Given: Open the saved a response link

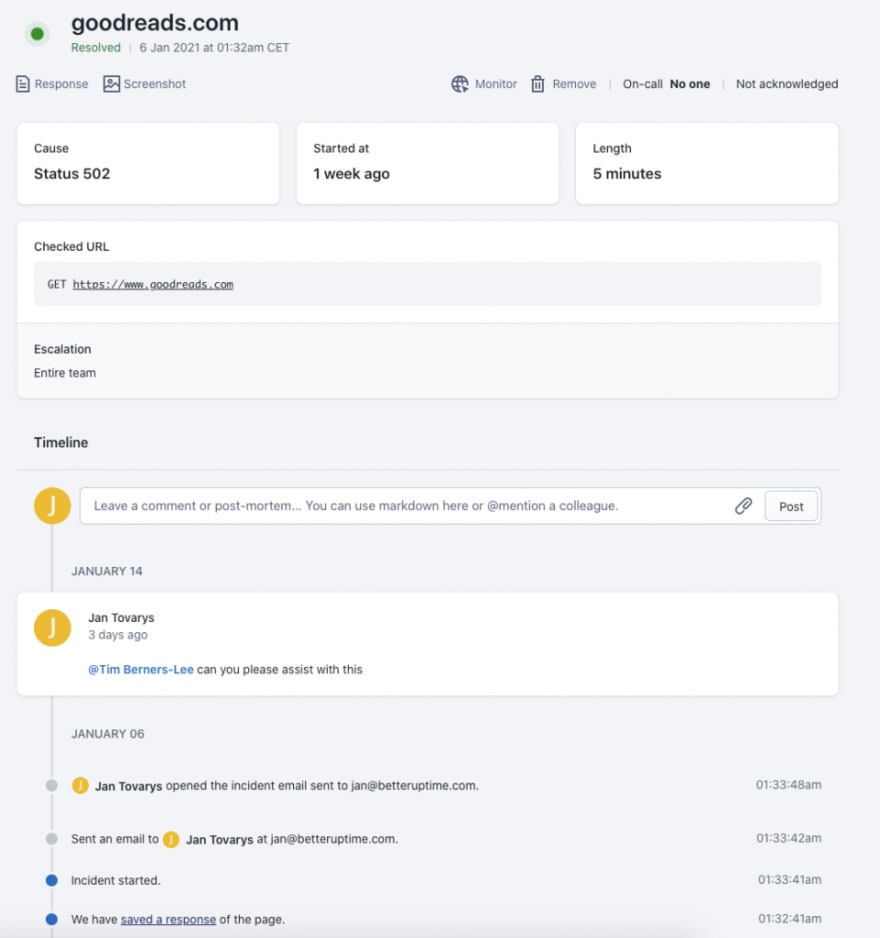Looking at the screenshot, I should pos(168,919).
